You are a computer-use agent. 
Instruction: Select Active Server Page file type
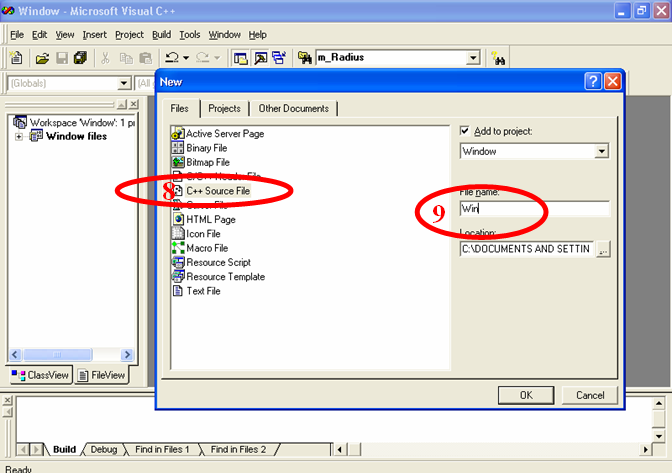pos(225,134)
